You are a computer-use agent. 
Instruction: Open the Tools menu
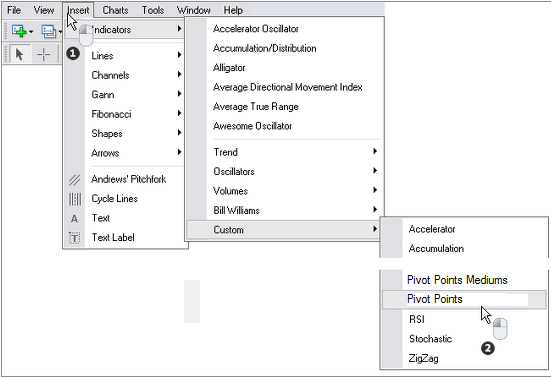click(153, 10)
